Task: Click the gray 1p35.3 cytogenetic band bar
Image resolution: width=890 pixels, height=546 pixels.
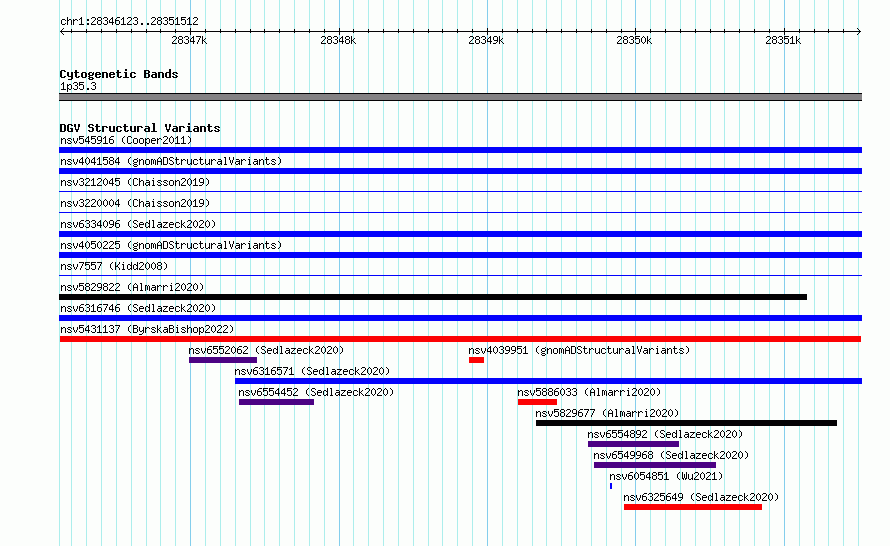Action: tap(460, 97)
